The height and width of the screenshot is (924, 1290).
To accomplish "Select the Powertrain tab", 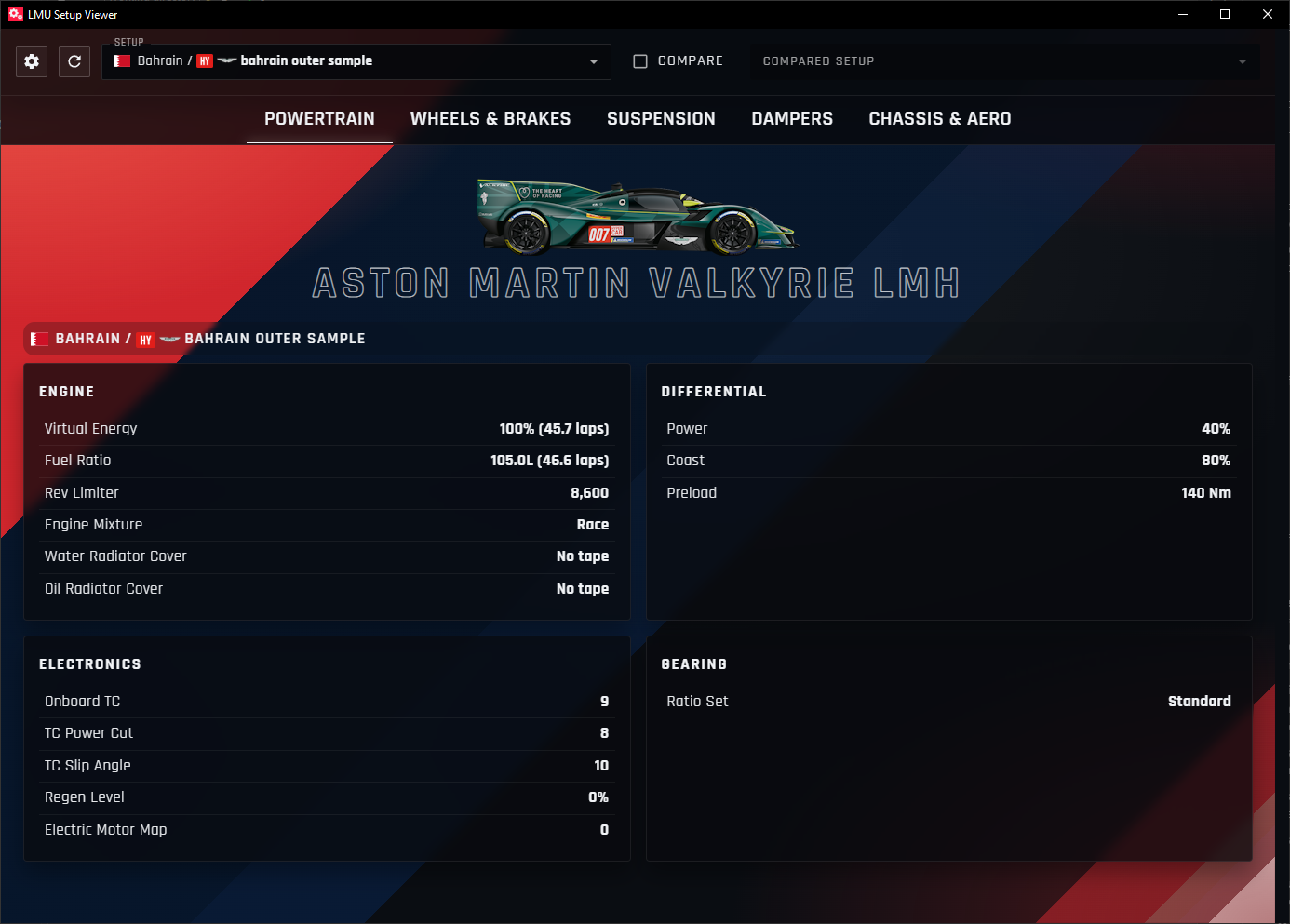I will pos(319,118).
